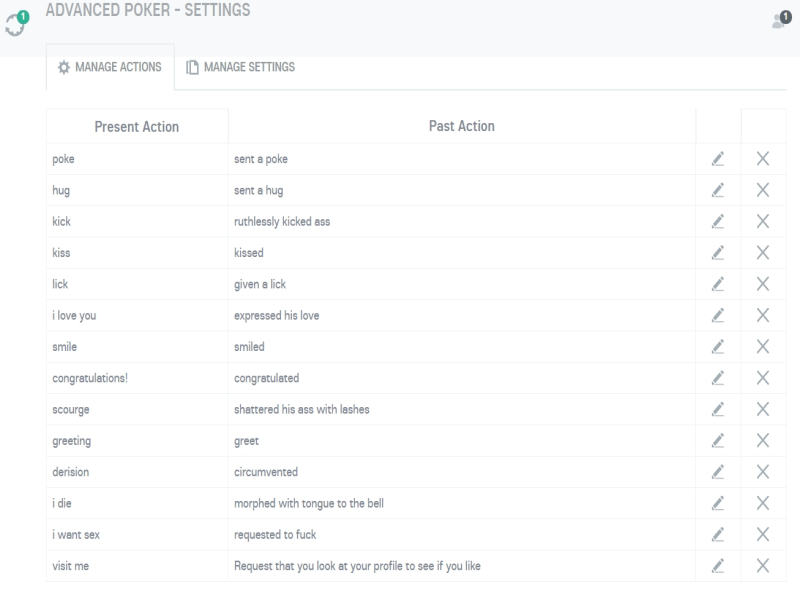The image size is (800, 600).
Task: Remove the 'i die' action
Action: click(x=763, y=504)
